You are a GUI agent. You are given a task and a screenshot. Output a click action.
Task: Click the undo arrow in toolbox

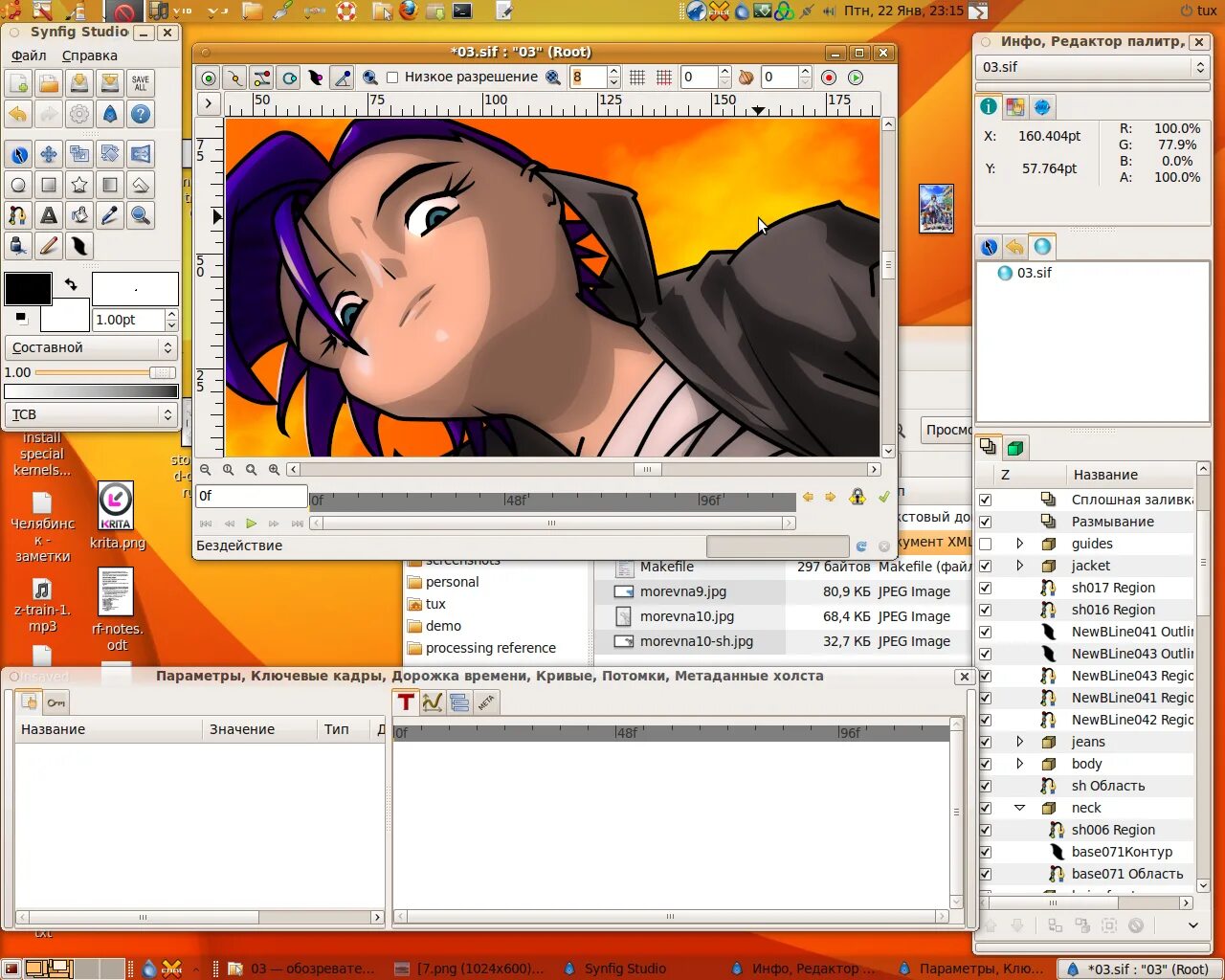click(x=18, y=114)
